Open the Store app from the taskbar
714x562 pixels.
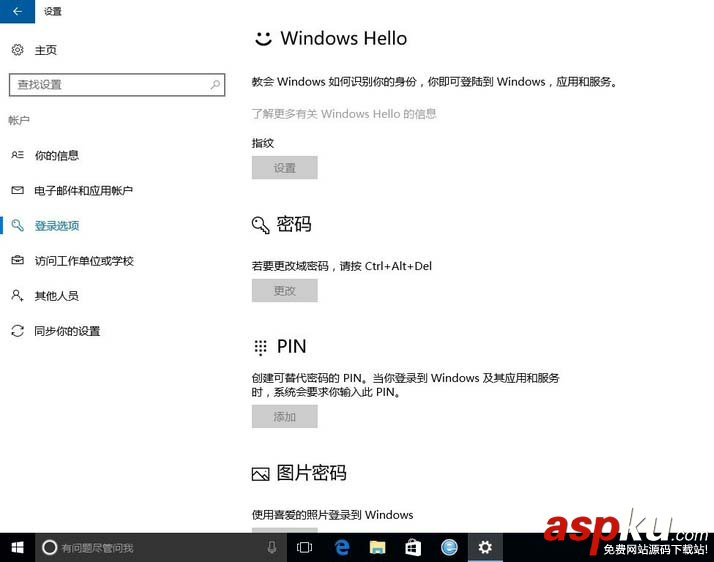(413, 547)
